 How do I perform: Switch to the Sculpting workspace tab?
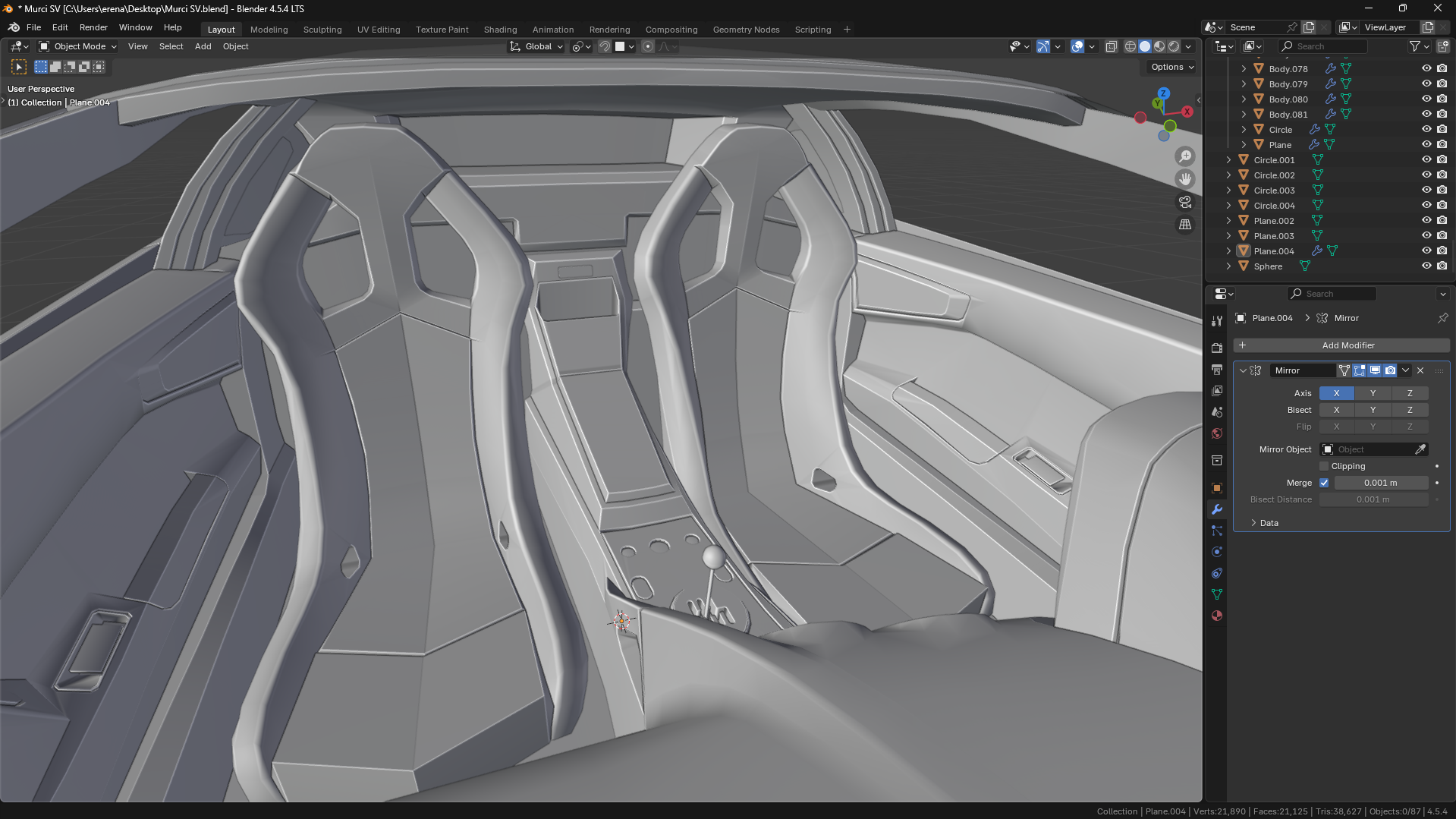[x=322, y=30]
